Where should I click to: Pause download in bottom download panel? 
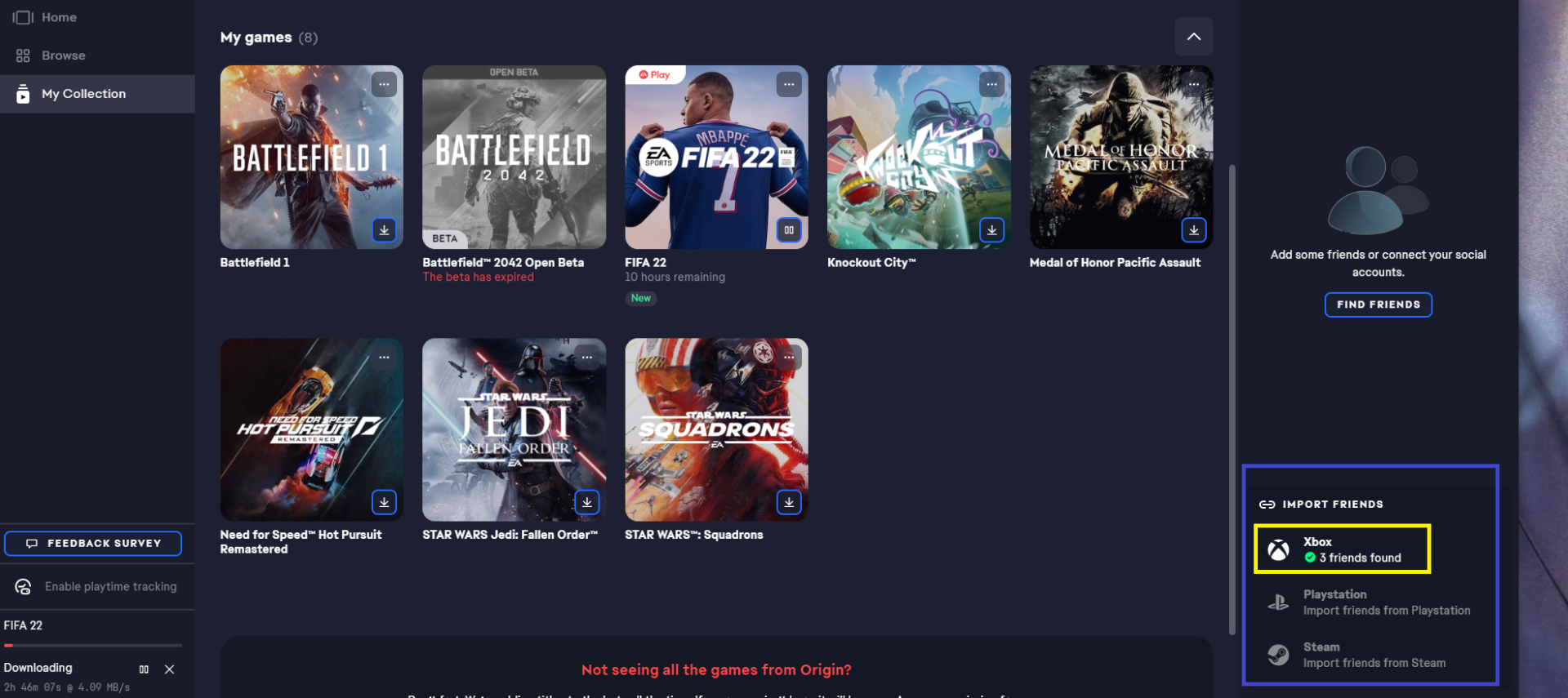coord(144,669)
